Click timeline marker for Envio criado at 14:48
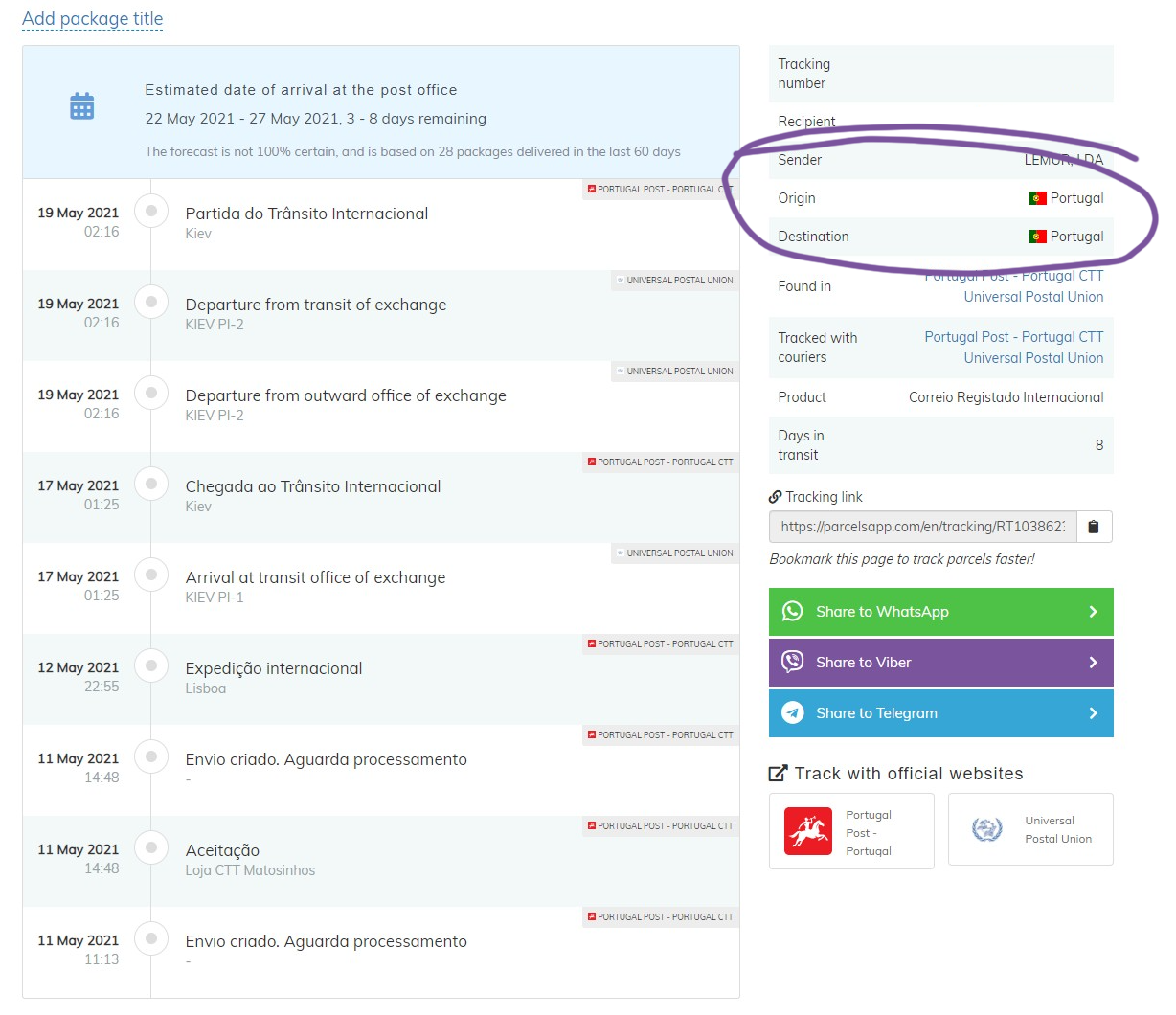This screenshot has height=1015, width=1176. [151, 756]
